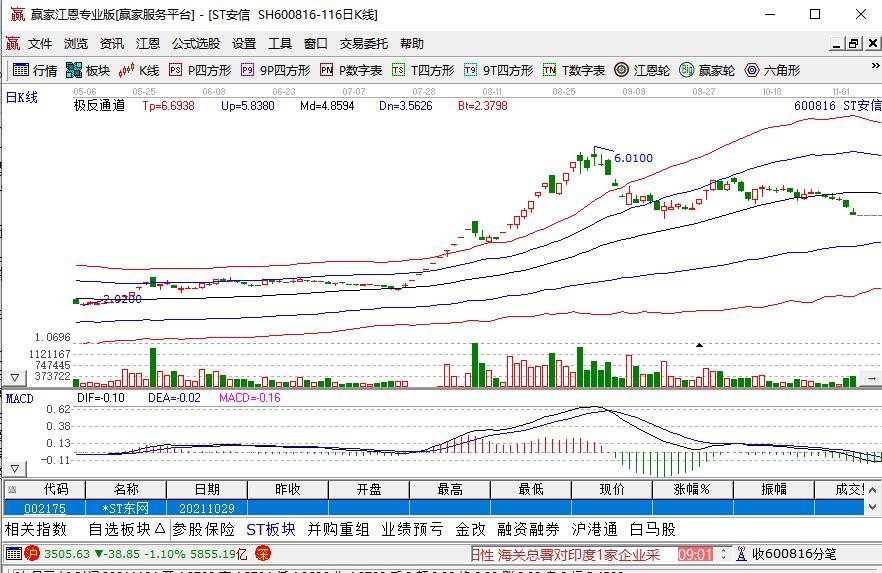The height and width of the screenshot is (573, 882).
Task: Sort by 开盘 column header
Action: pos(368,489)
